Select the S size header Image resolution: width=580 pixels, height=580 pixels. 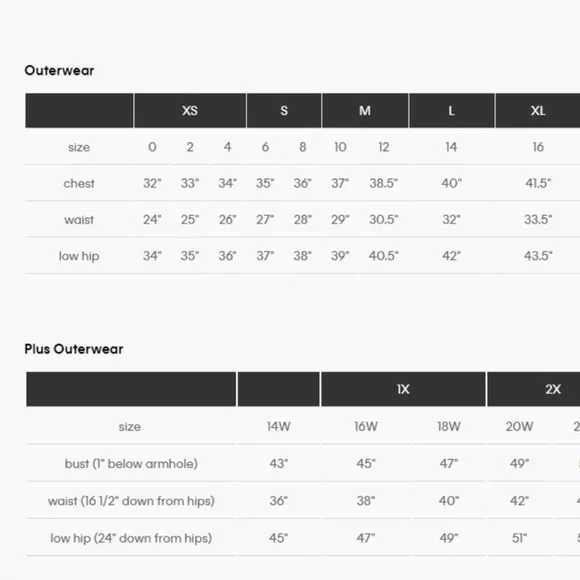point(284,111)
